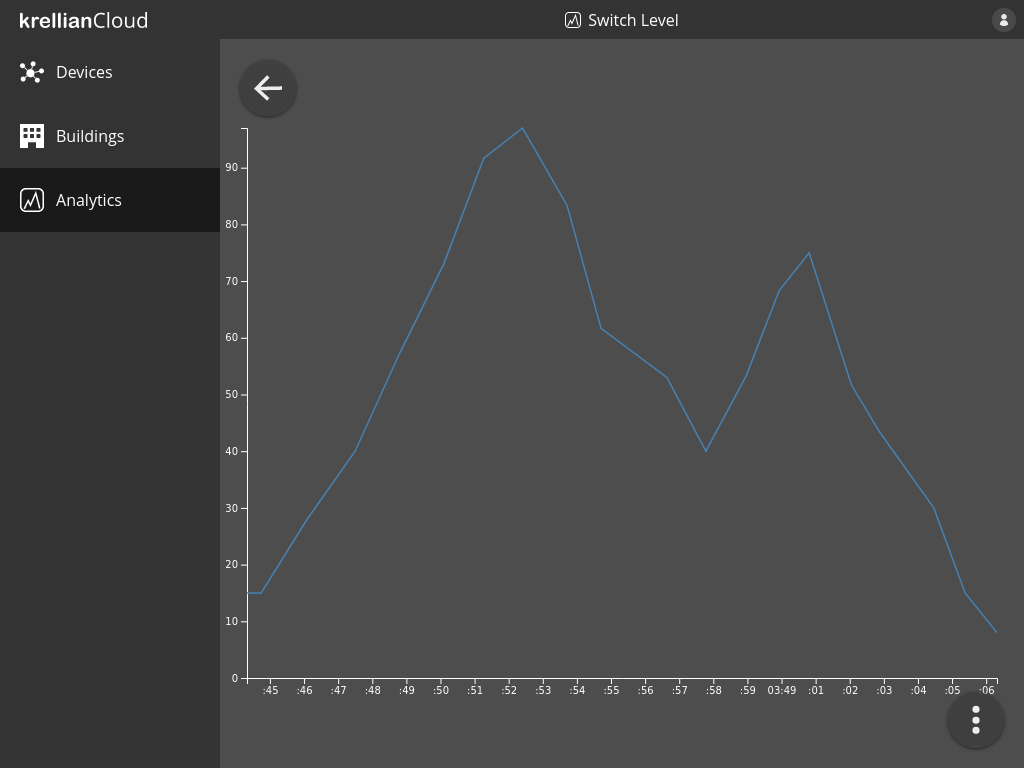Screen dimensions: 1024x768
Task: Click the :45 tick label on the x-axis
Action: (270, 690)
